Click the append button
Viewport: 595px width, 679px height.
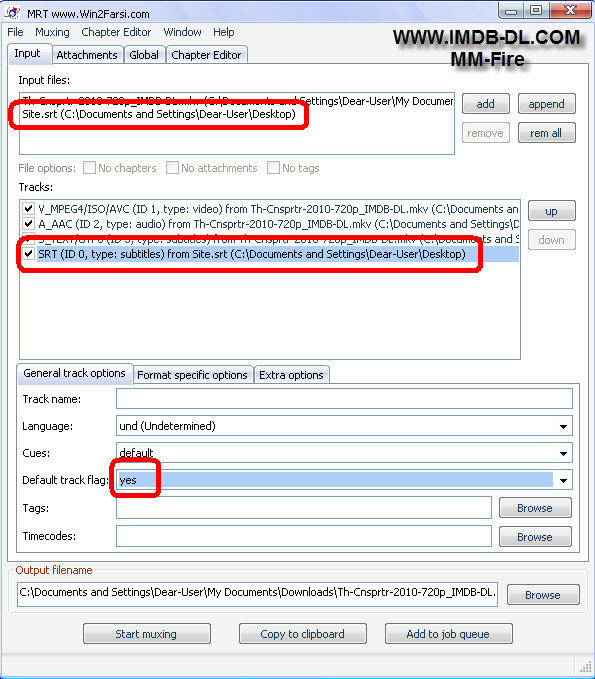click(x=546, y=104)
